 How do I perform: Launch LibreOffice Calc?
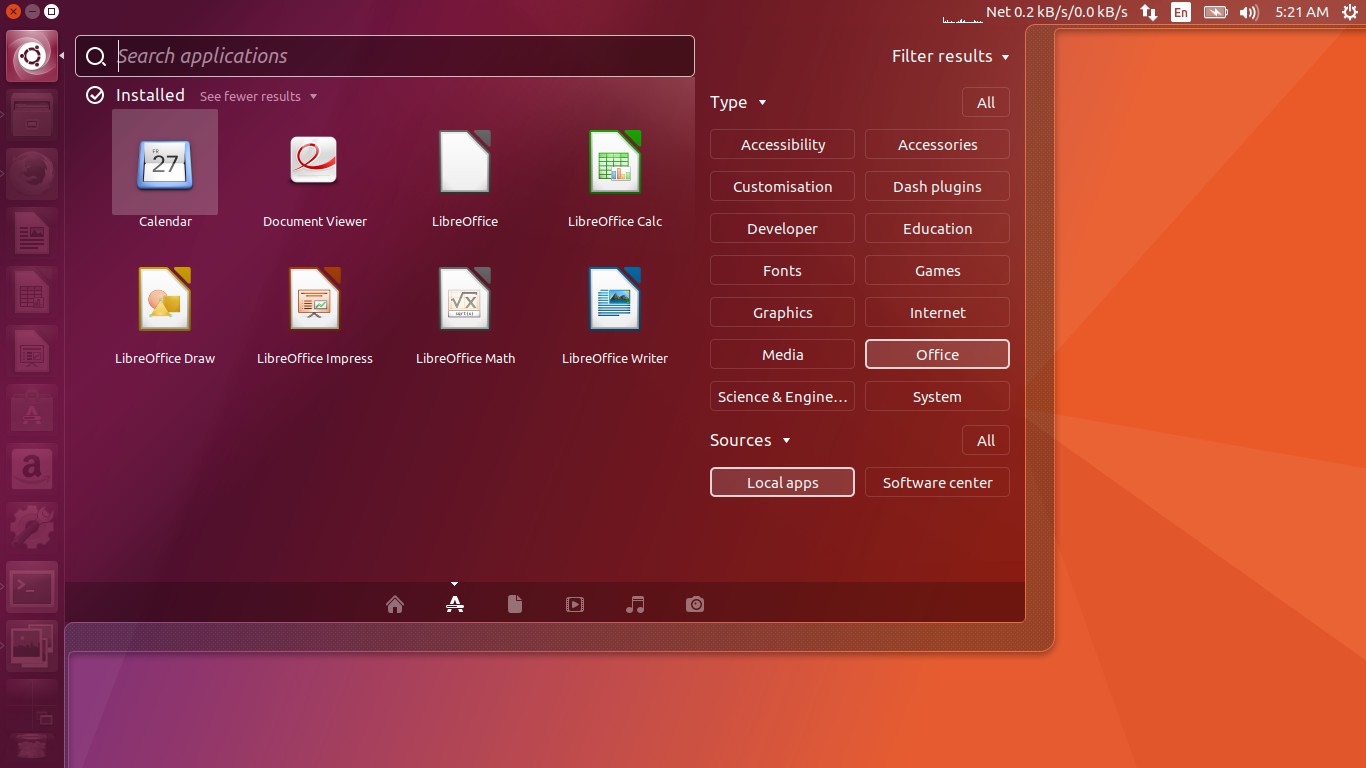[x=615, y=163]
